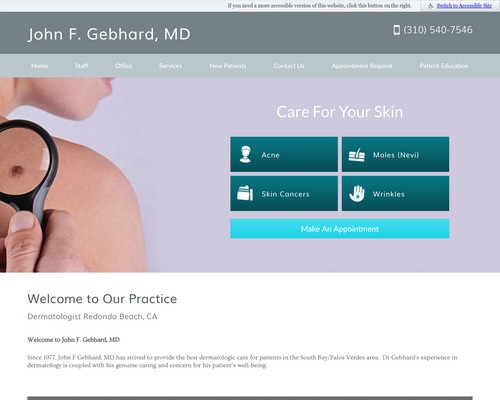Select Patient Education in the navigation
The image size is (500, 400).
tap(444, 66)
